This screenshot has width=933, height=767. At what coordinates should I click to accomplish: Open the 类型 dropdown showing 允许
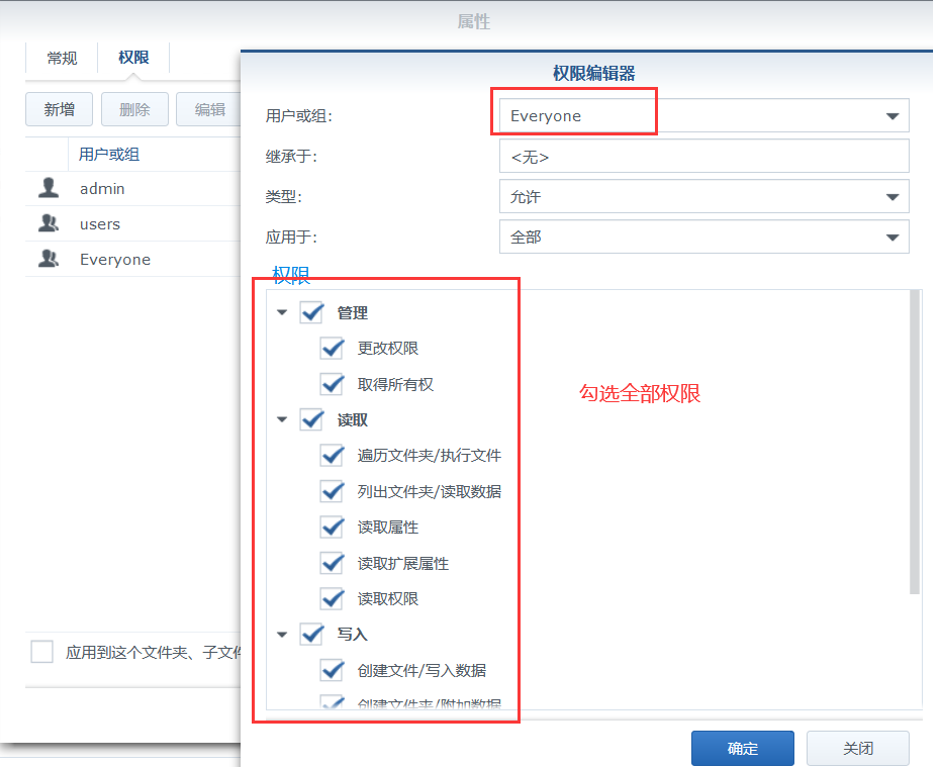click(891, 197)
